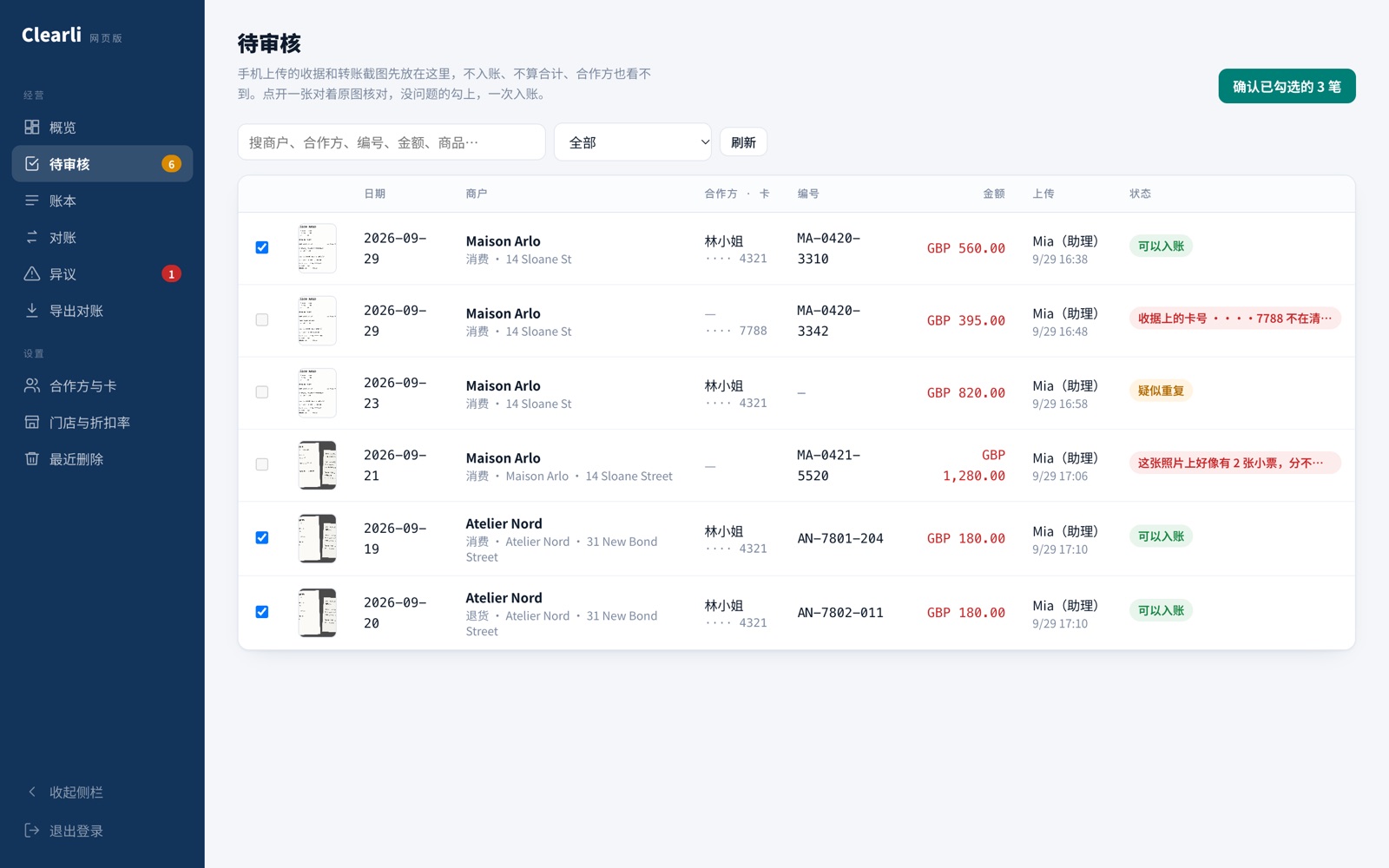Click the 状态 column header
This screenshot has width=1389, height=868.
coord(1140,194)
